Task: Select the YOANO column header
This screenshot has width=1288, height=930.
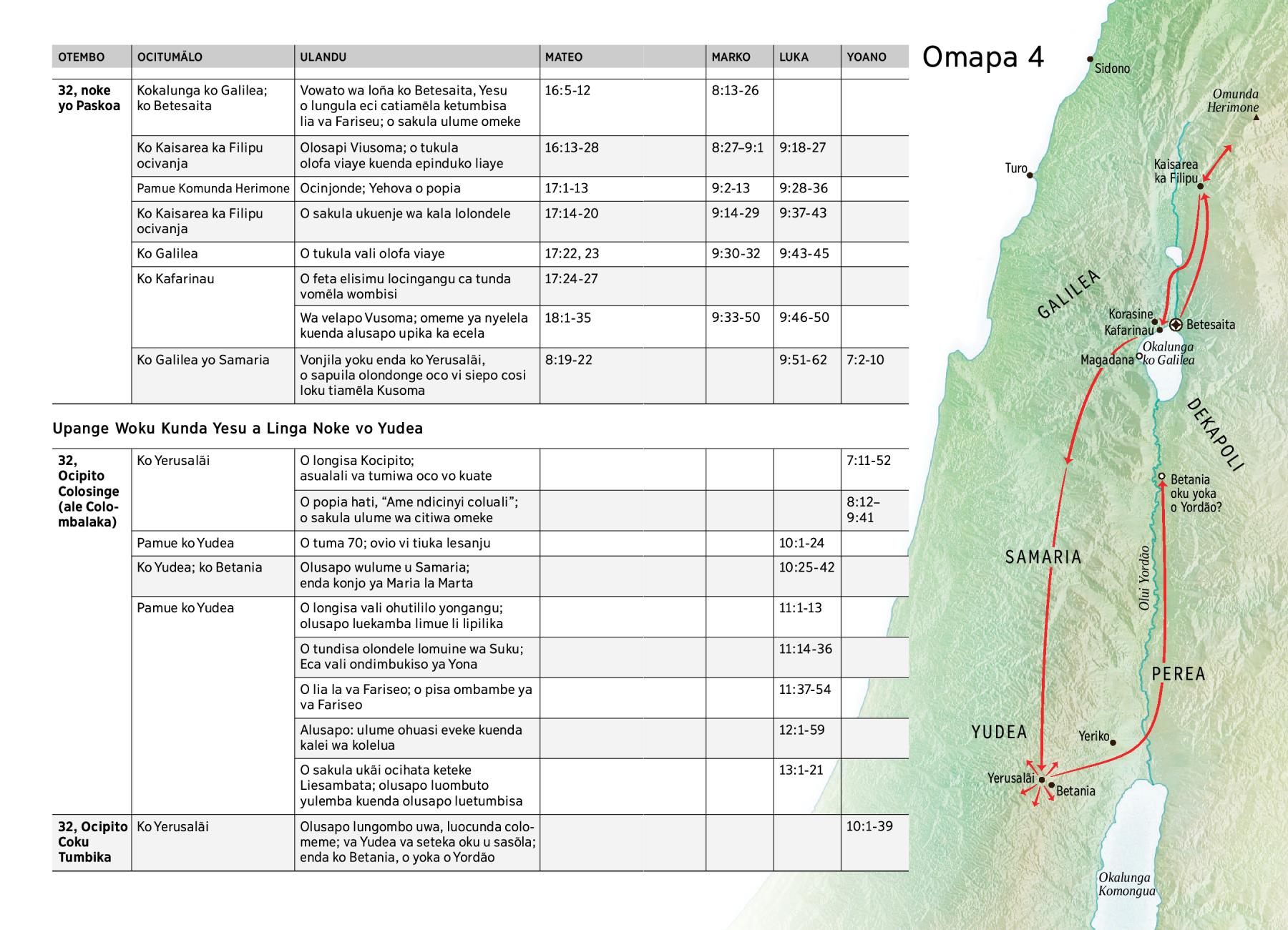Action: [866, 57]
